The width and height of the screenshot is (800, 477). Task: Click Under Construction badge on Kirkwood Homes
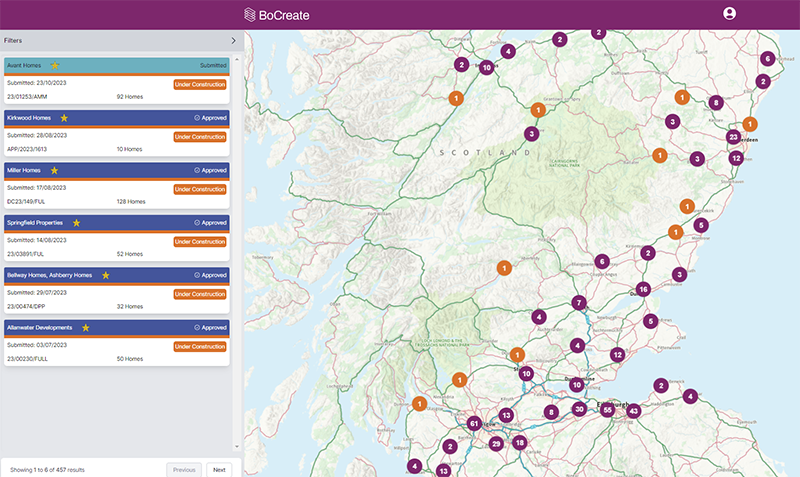(x=200, y=137)
